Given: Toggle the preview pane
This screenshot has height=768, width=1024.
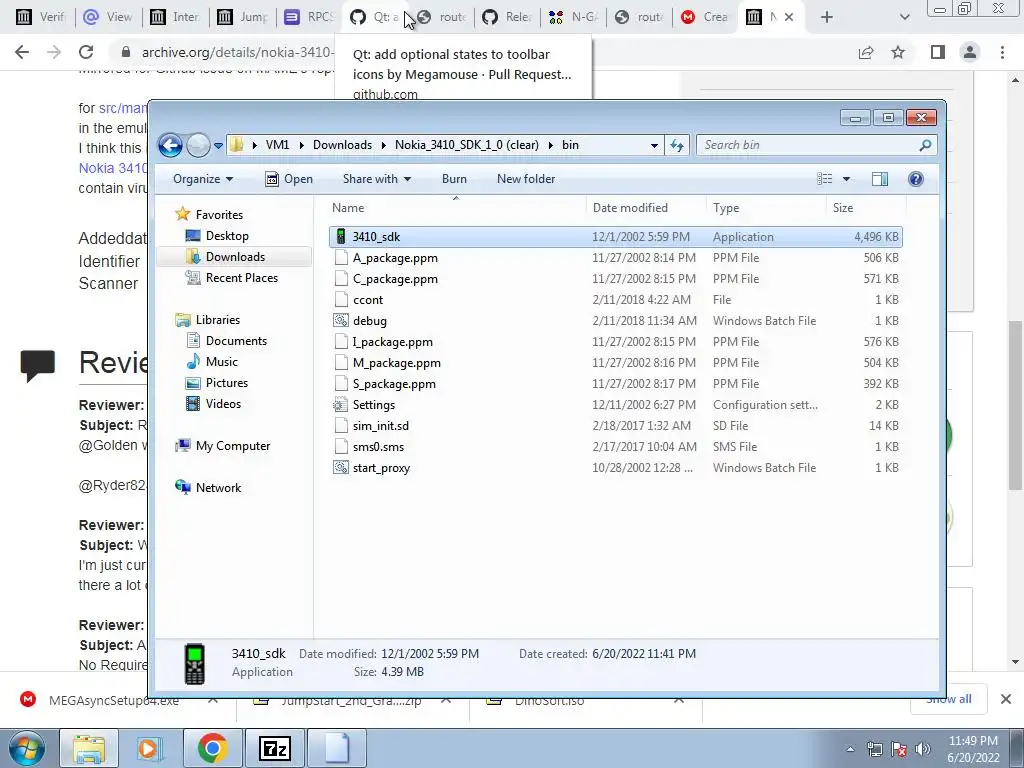Looking at the screenshot, I should (880, 179).
